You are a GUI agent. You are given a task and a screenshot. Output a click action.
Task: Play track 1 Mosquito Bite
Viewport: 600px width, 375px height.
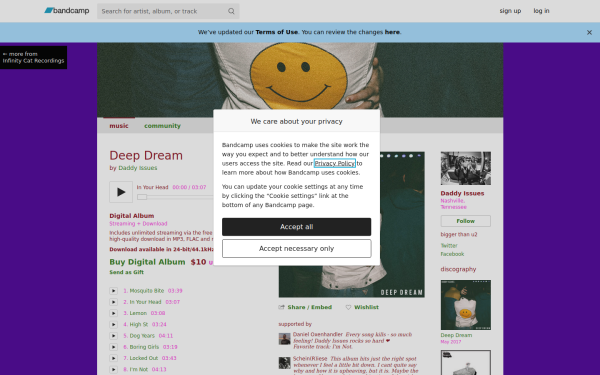click(114, 291)
